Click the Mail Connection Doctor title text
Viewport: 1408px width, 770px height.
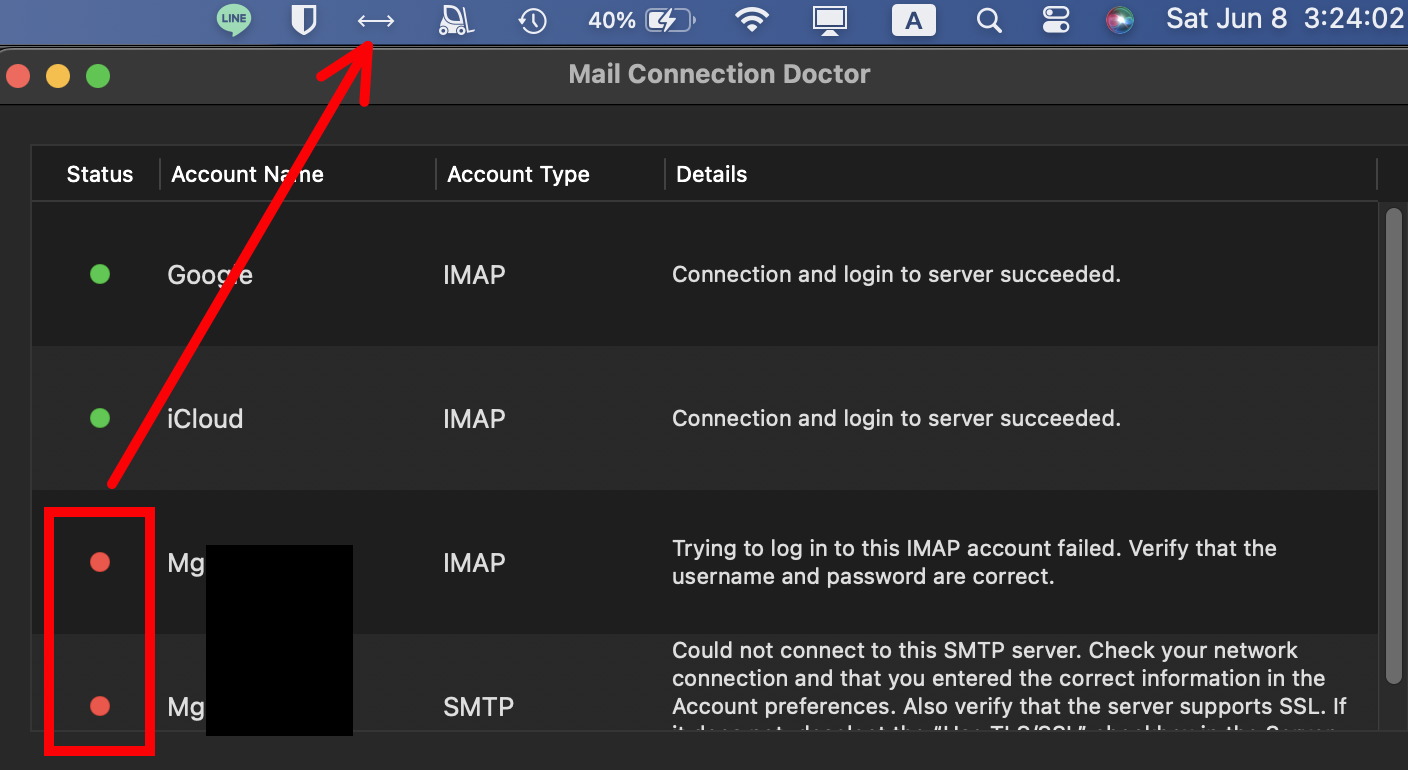click(x=719, y=74)
